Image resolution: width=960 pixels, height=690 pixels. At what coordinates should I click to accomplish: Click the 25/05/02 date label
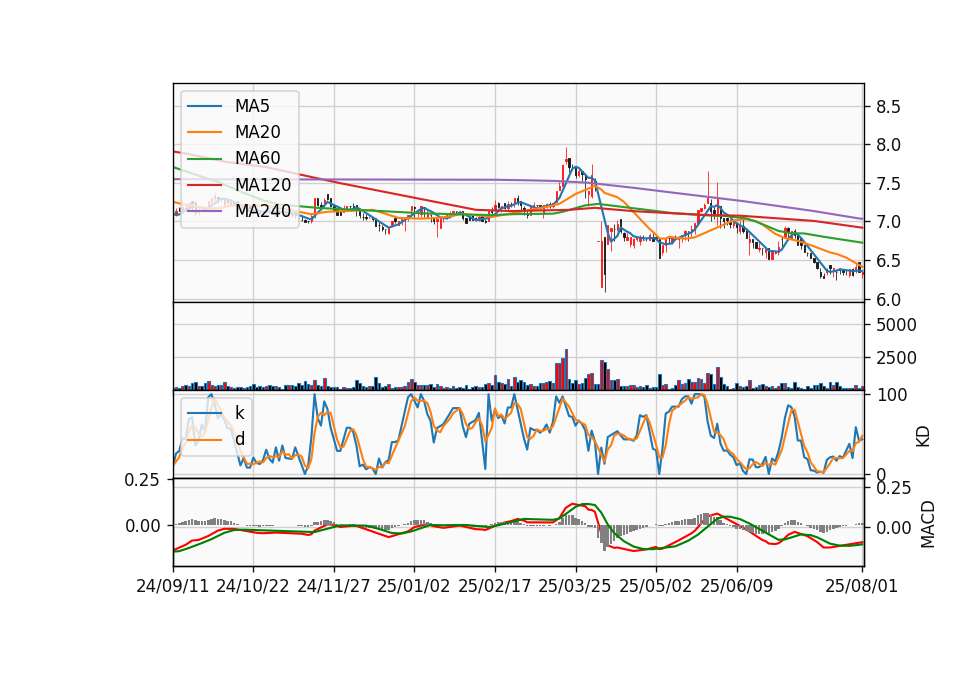click(x=656, y=586)
